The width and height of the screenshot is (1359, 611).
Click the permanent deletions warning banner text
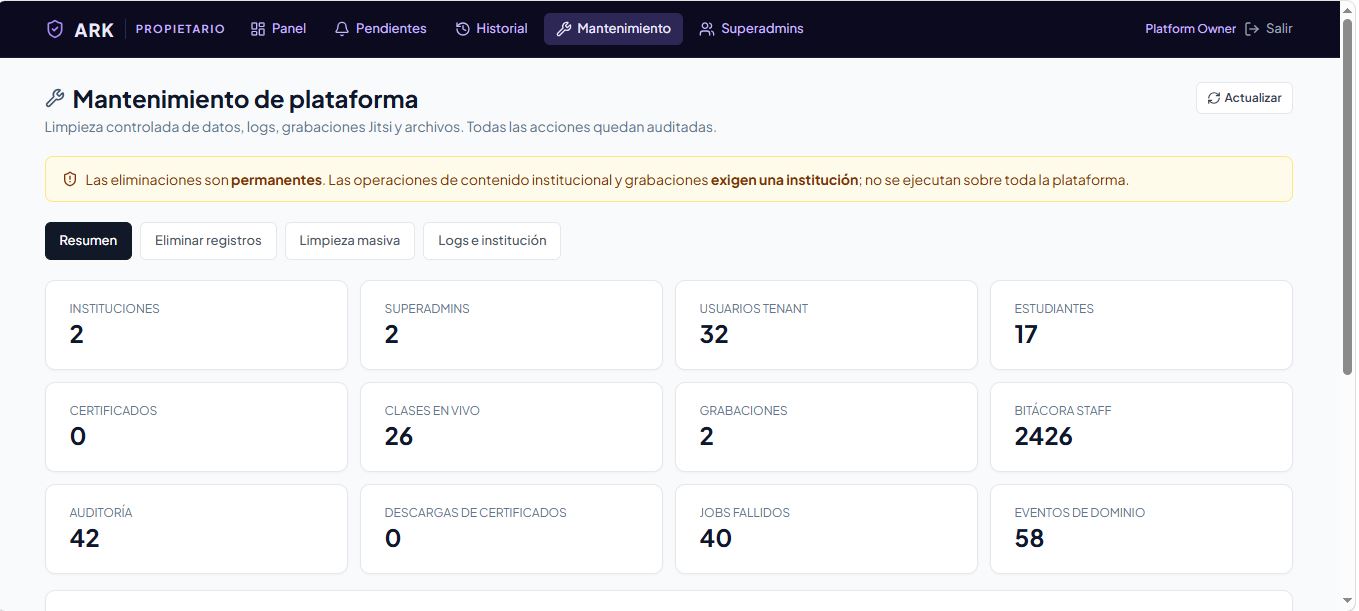[x=607, y=180]
